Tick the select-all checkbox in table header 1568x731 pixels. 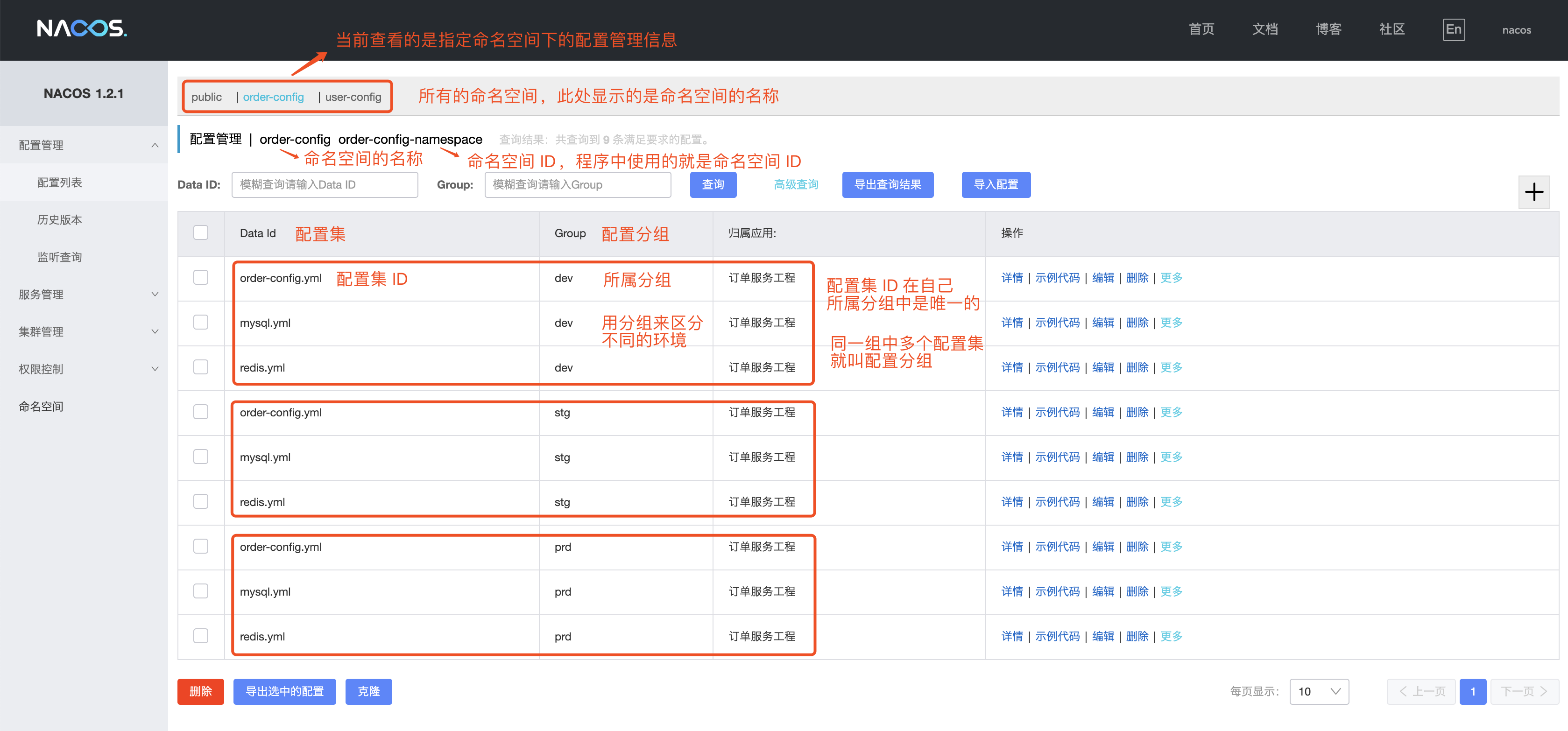[x=200, y=232]
